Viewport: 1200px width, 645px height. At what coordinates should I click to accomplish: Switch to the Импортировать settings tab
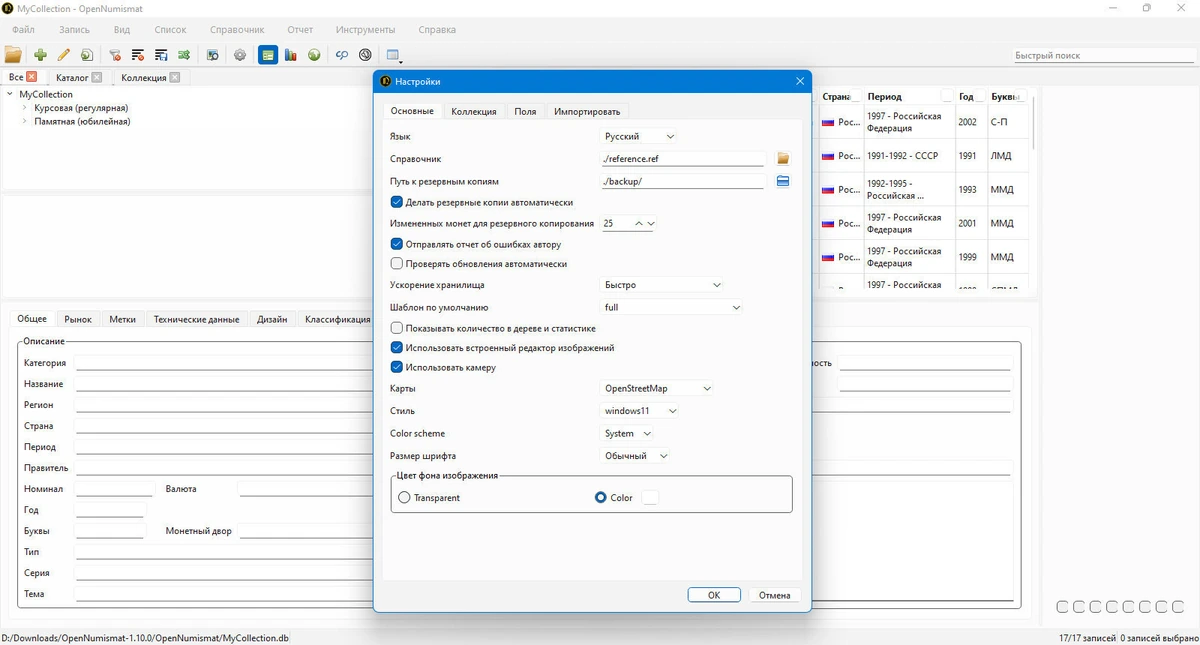[x=587, y=111]
